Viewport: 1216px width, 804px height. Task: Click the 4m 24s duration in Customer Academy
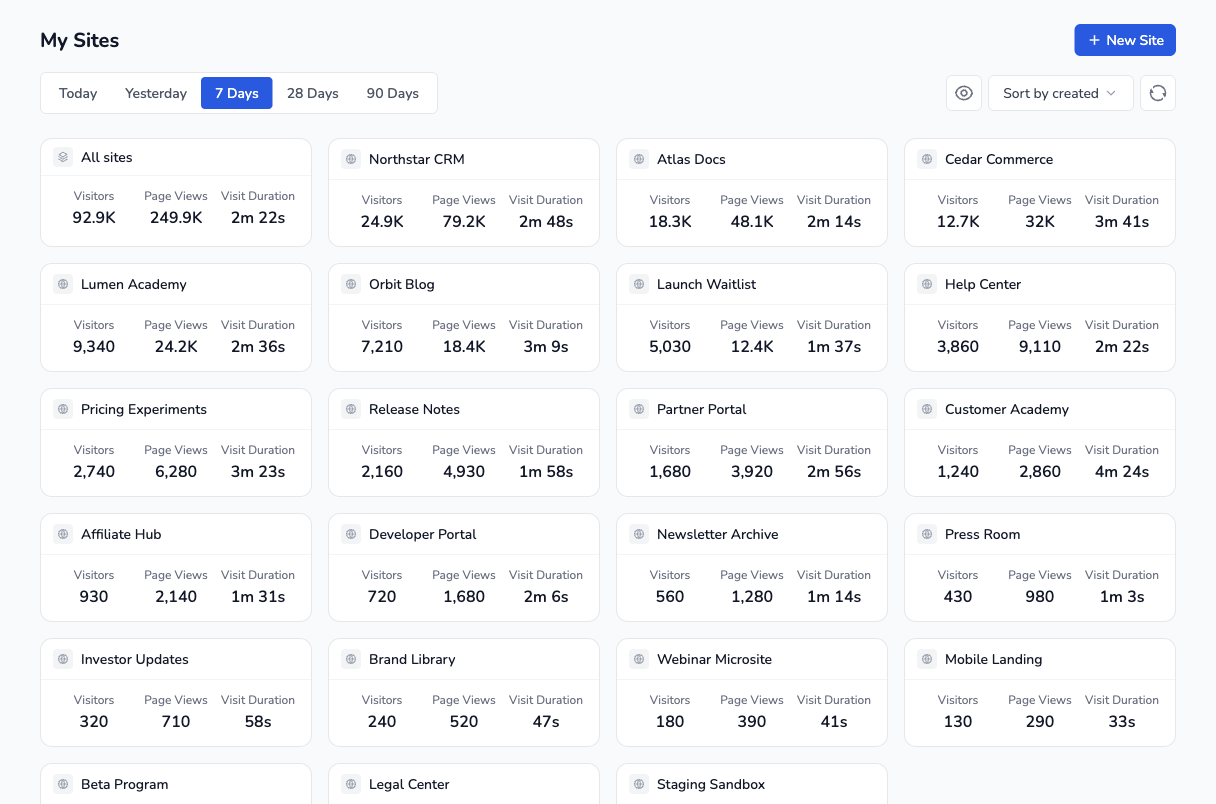click(x=1122, y=471)
